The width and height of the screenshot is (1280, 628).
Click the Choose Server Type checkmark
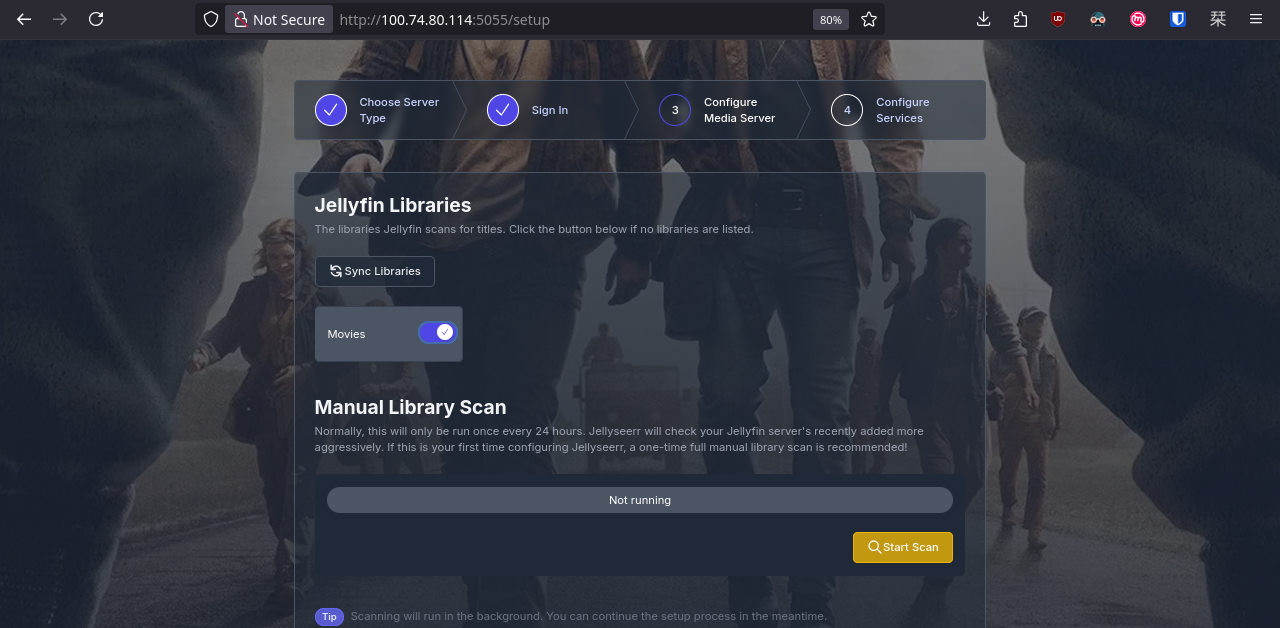331,110
